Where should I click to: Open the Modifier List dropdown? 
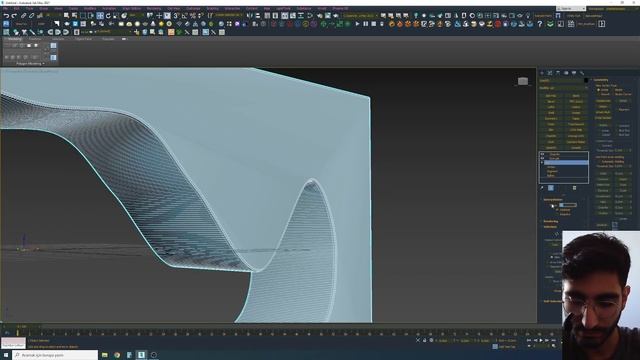(564, 88)
